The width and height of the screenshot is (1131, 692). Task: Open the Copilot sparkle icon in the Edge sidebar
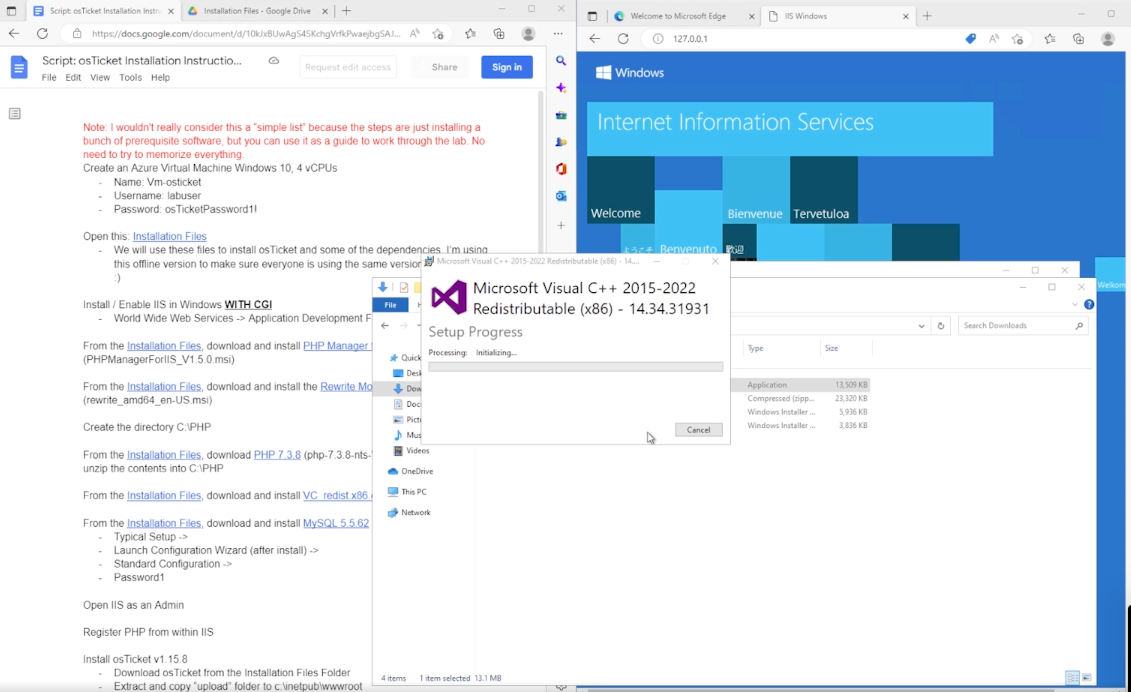[x=561, y=88]
